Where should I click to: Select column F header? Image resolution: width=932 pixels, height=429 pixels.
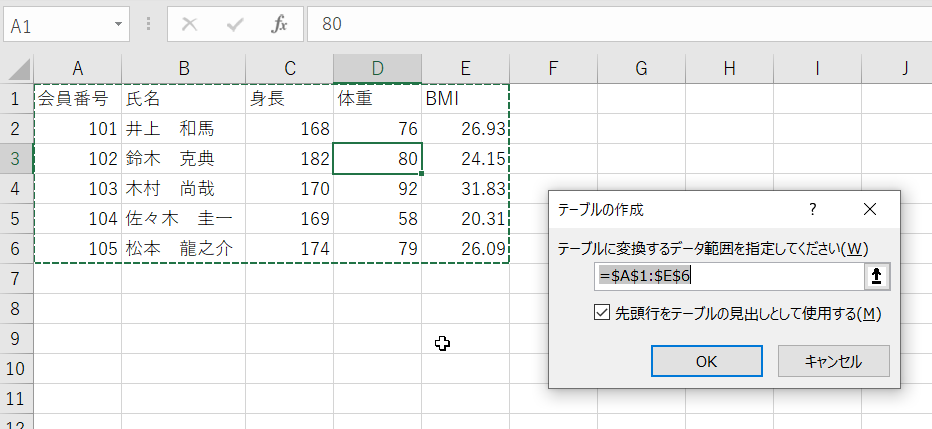553,69
